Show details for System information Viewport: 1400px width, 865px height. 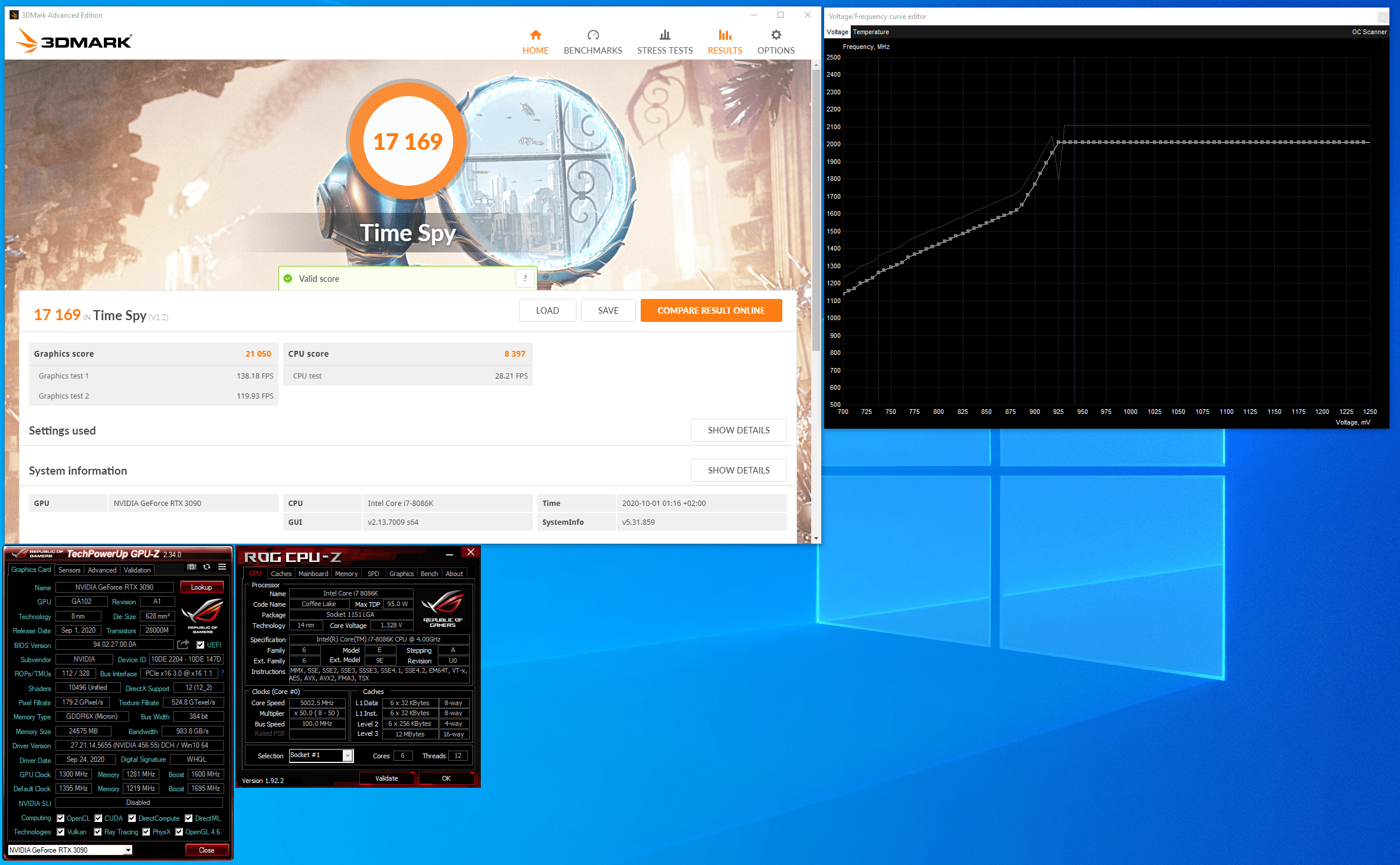click(x=739, y=471)
